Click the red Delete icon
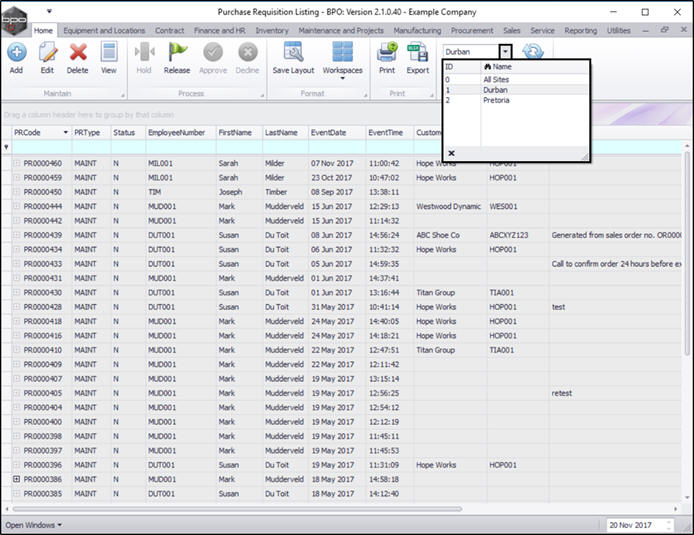The height and width of the screenshot is (535, 694). point(78,52)
